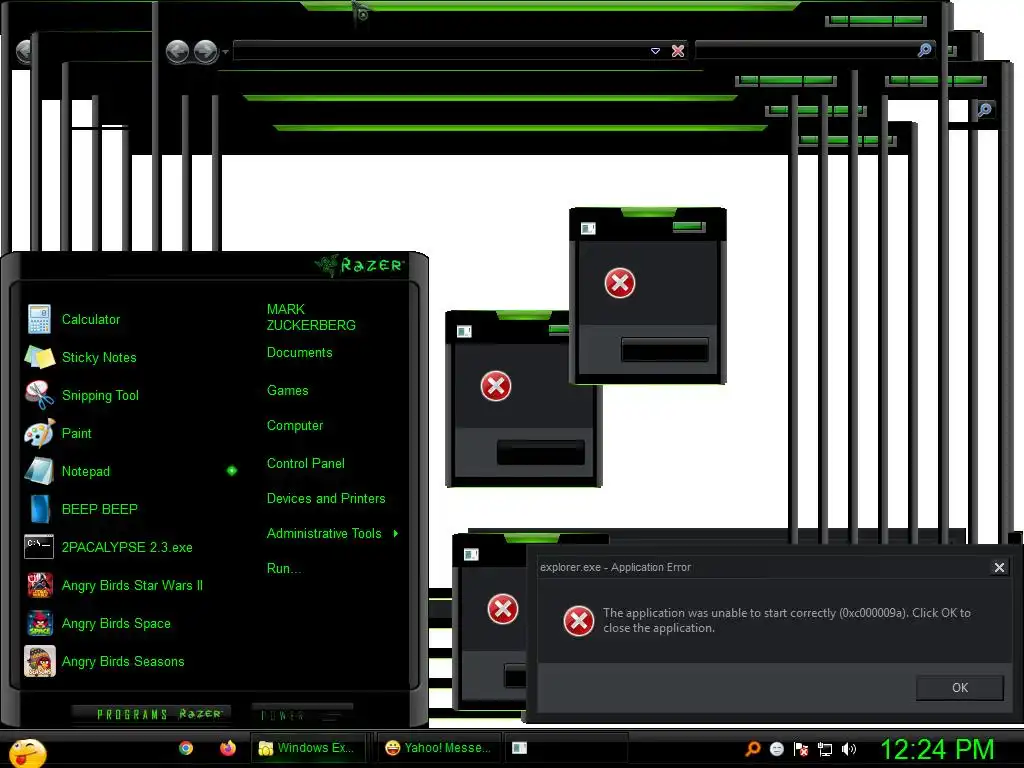Open Computer from the start menu

point(295,426)
